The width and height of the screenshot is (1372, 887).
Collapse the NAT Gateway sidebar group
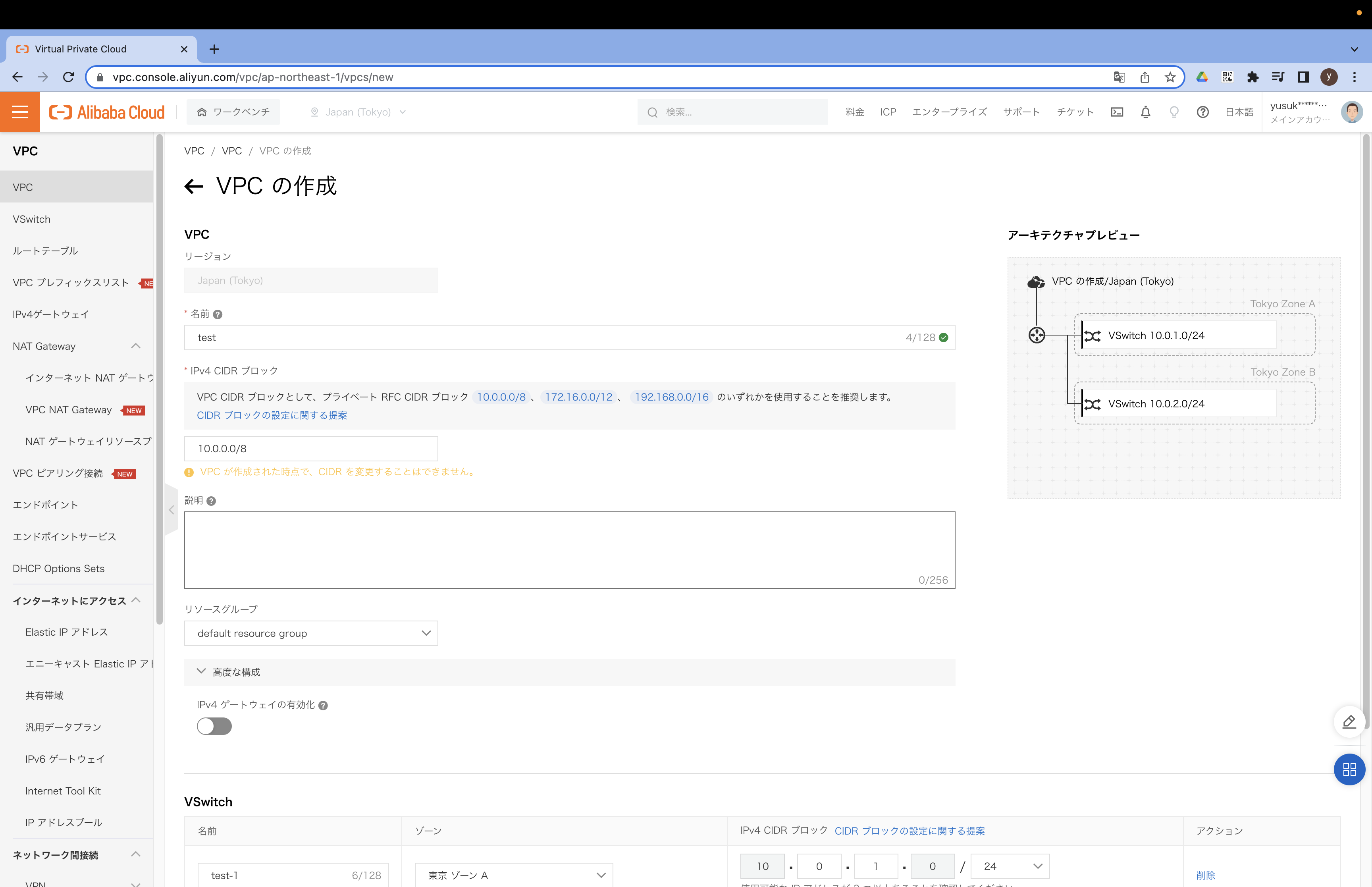(x=135, y=346)
